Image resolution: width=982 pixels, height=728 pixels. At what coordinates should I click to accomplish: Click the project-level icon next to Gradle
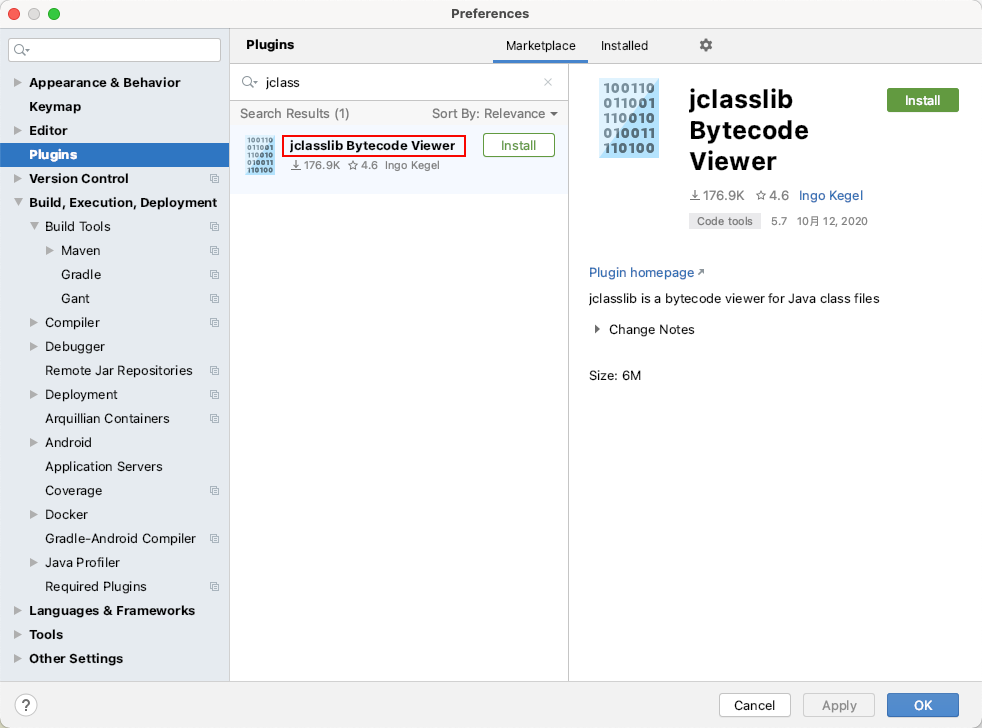[x=214, y=274]
